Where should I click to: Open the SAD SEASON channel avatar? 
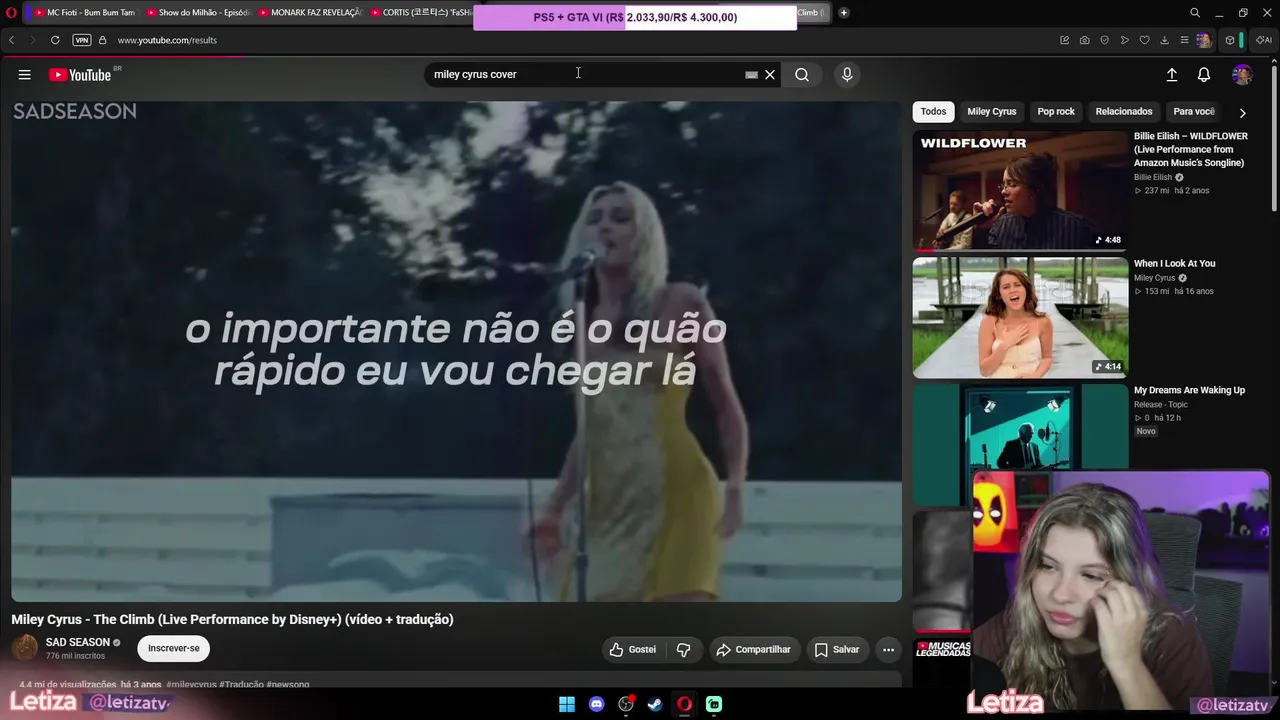24,648
